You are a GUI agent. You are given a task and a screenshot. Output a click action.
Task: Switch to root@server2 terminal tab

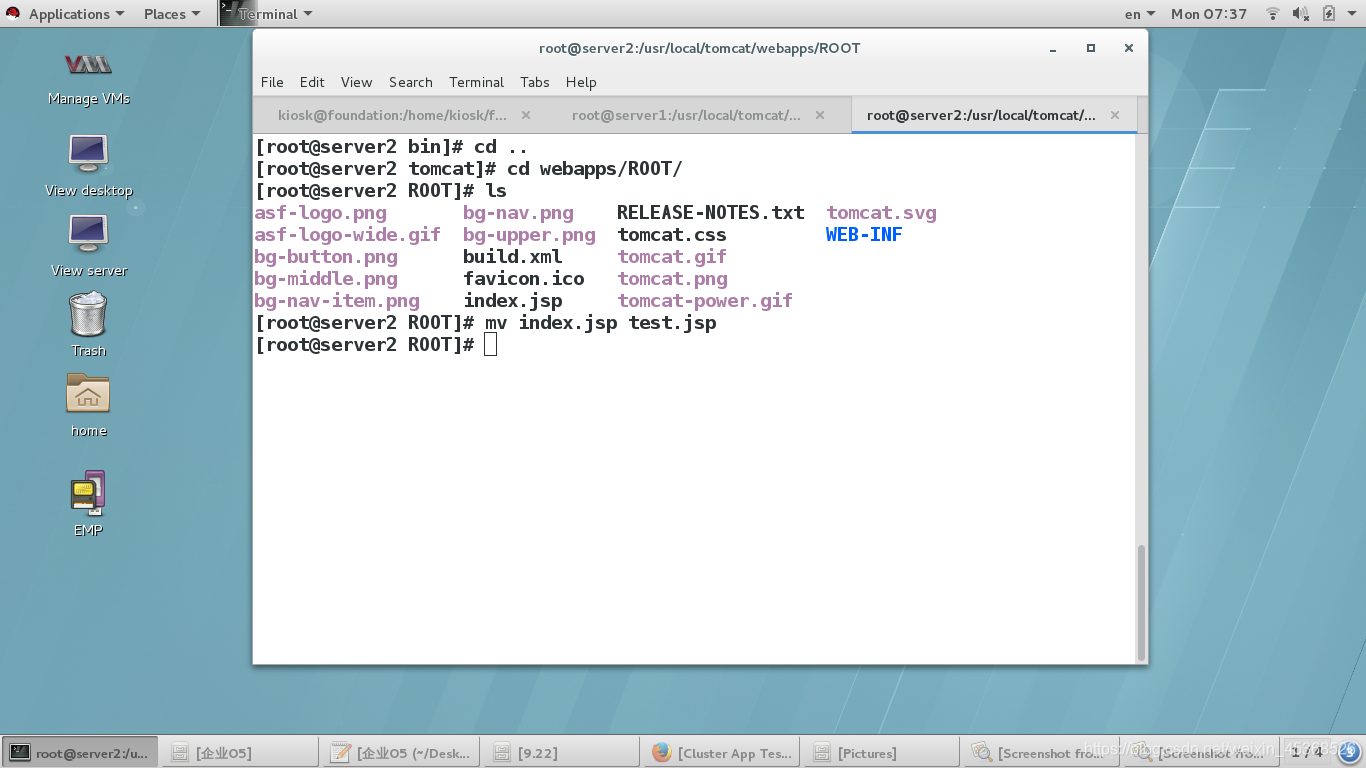[x=992, y=115]
